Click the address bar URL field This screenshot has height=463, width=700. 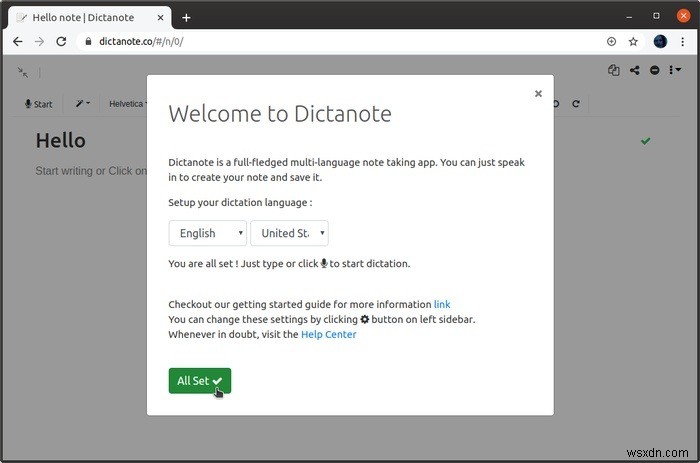tap(339, 42)
